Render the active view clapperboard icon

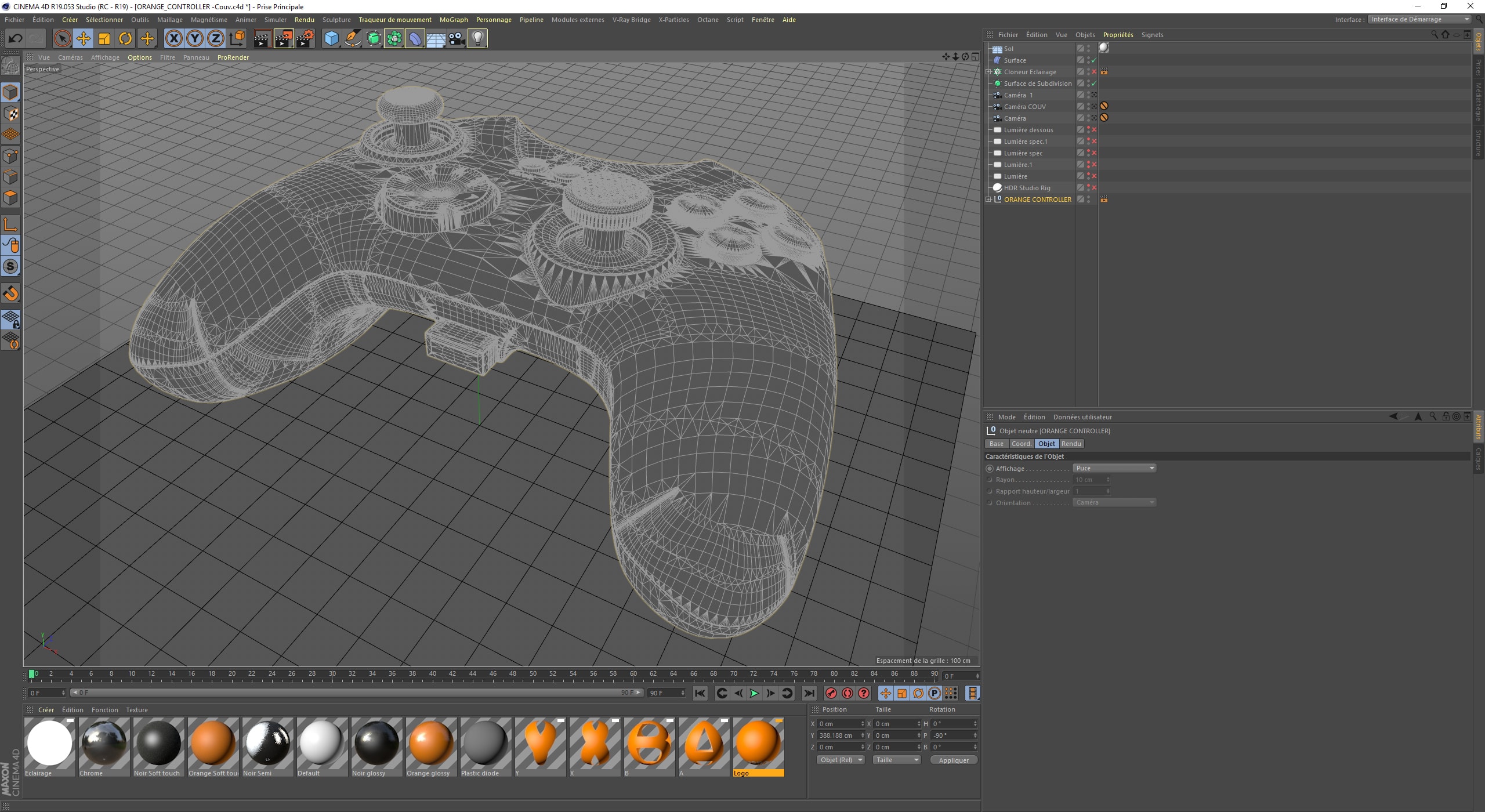262,39
